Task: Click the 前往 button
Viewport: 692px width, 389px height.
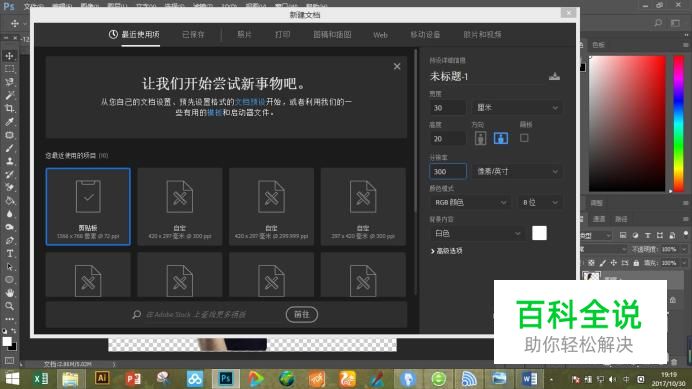Action: pyautogui.click(x=302, y=314)
